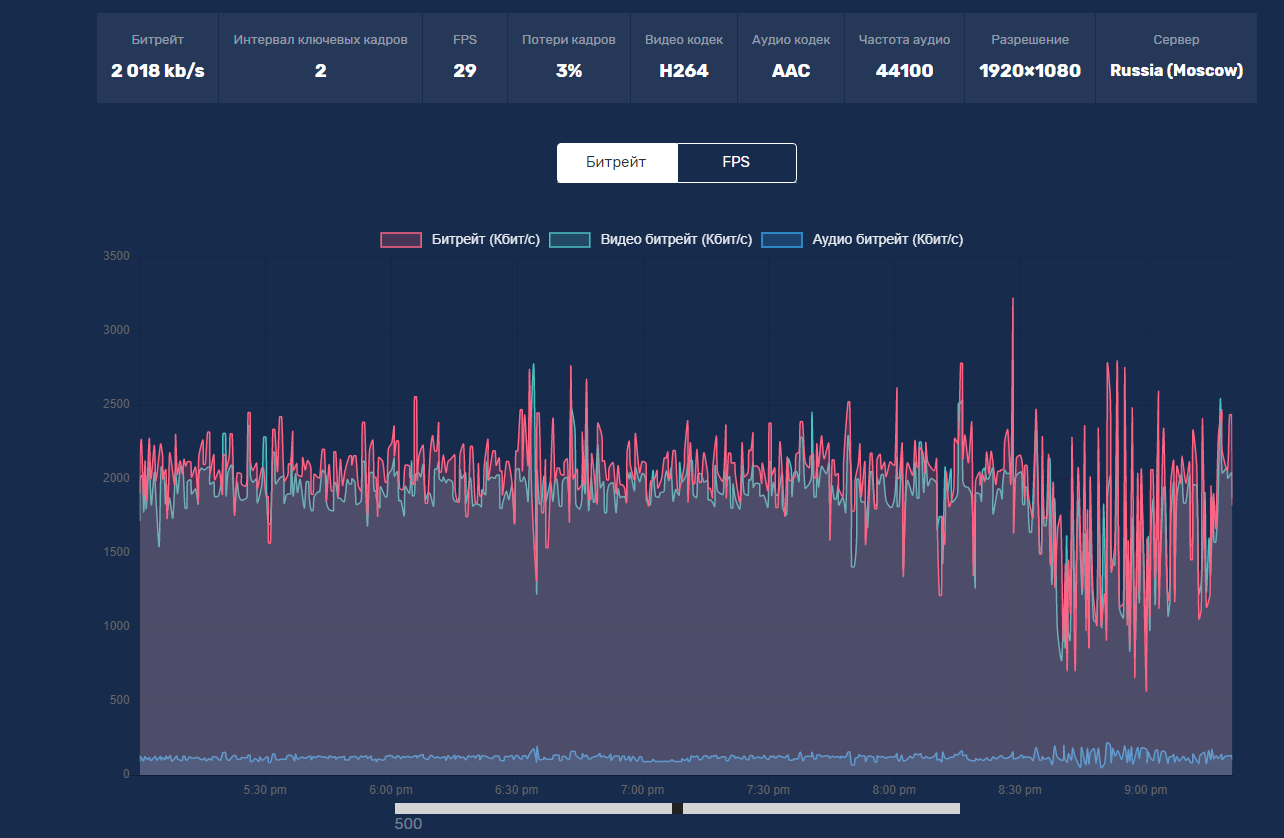Viewport: 1284px width, 838px height.
Task: Click the Видео кодек H264 stat card
Action: pos(683,57)
